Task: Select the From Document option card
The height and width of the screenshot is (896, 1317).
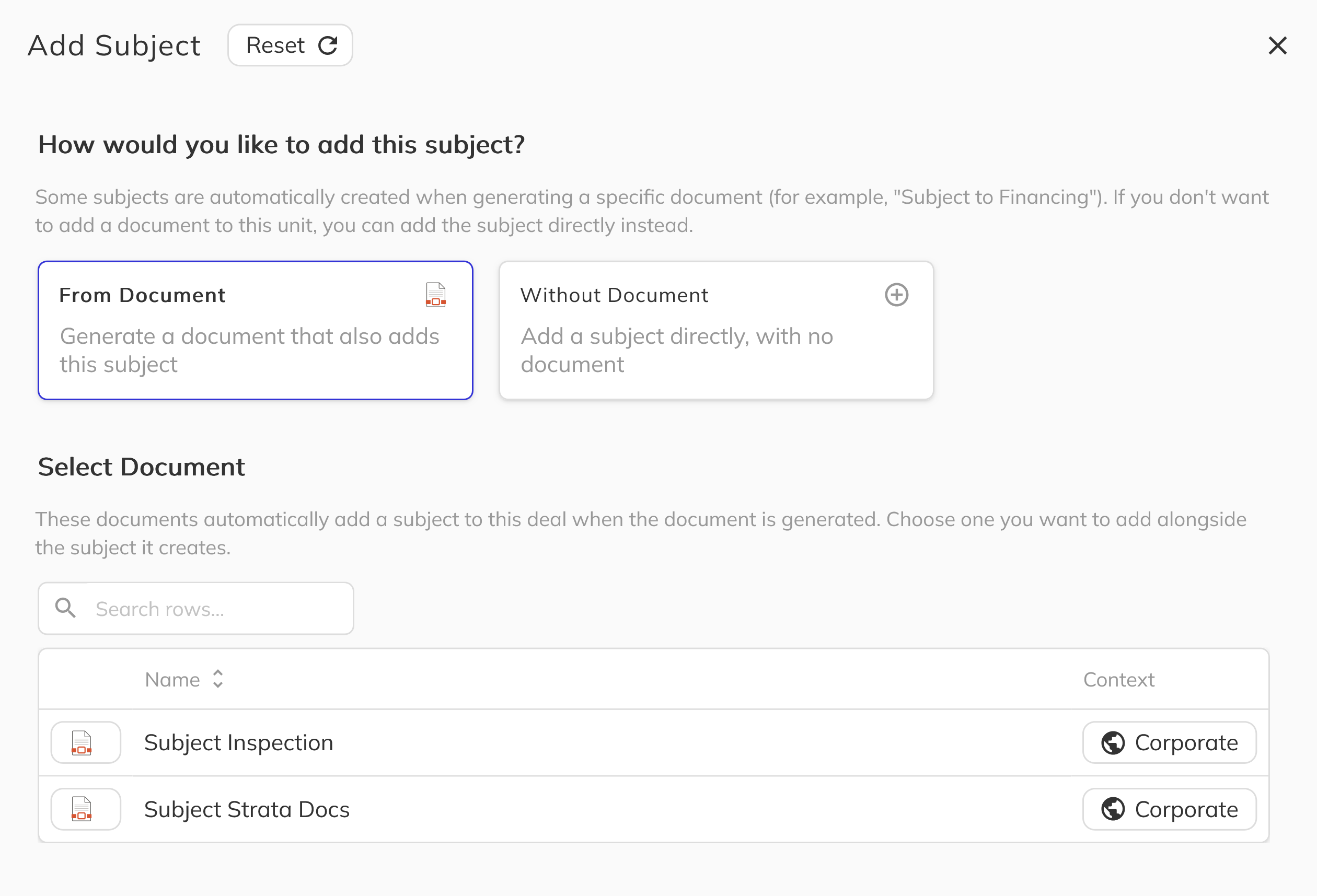Action: tap(256, 330)
